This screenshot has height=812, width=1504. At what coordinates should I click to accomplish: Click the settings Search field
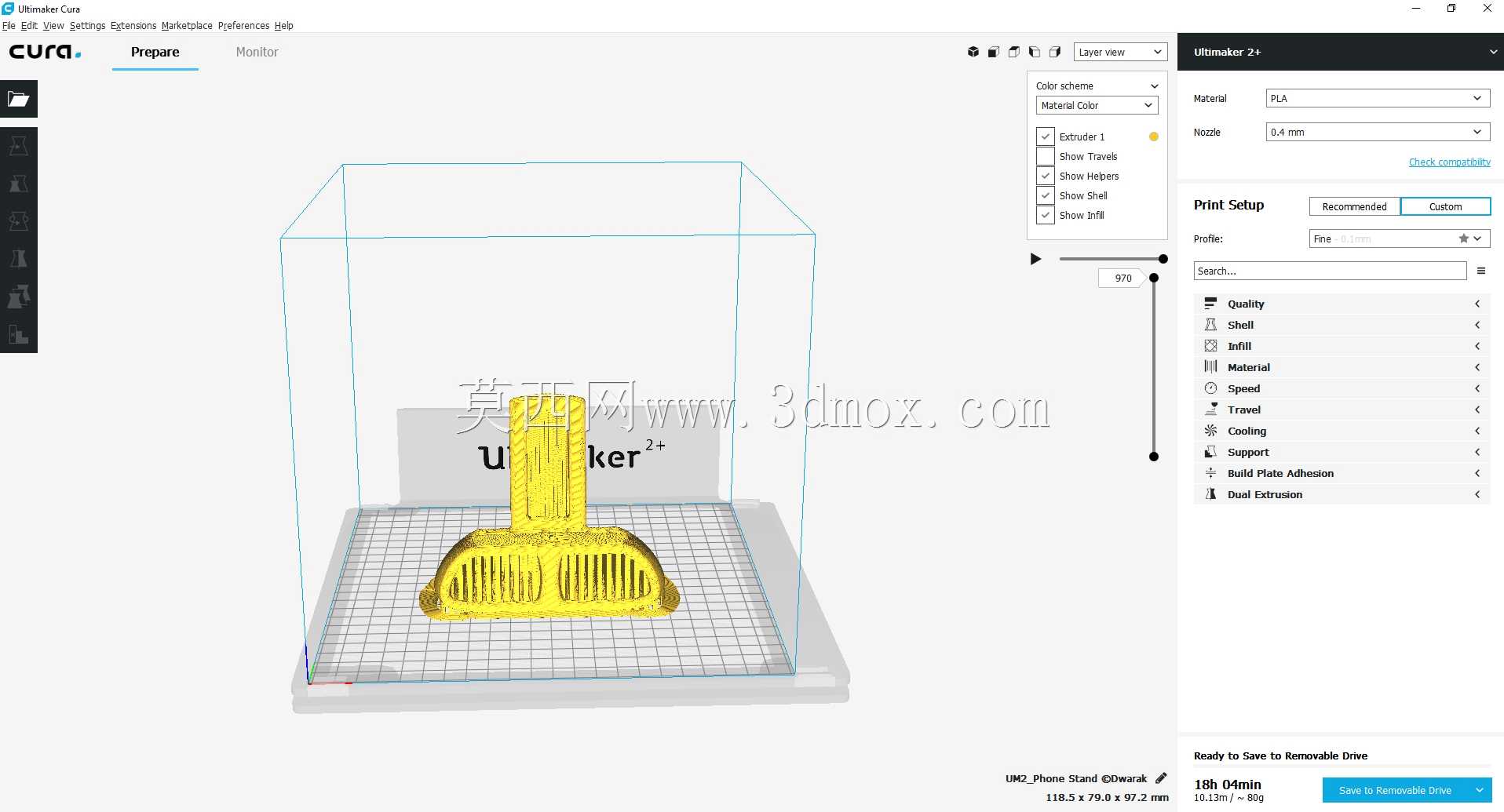coord(1330,271)
